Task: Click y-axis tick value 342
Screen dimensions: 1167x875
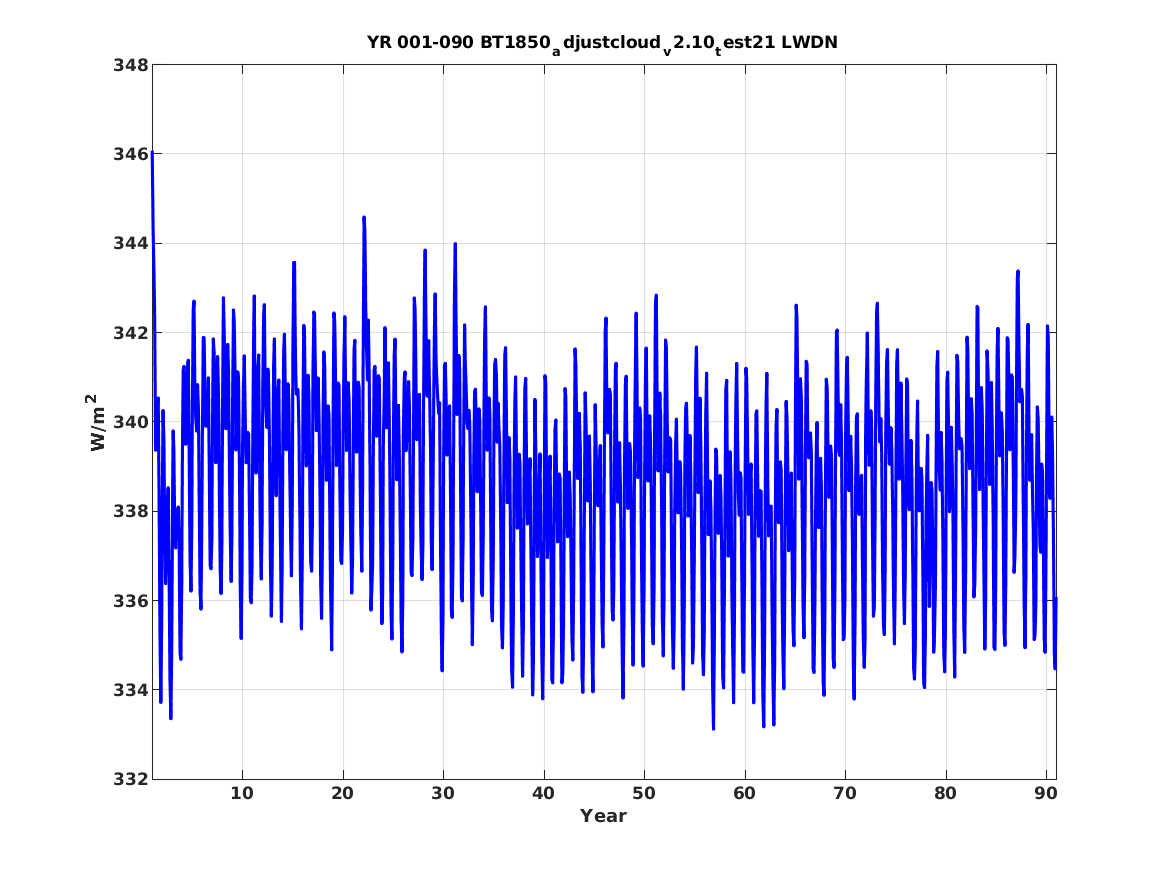Action: 131,333
